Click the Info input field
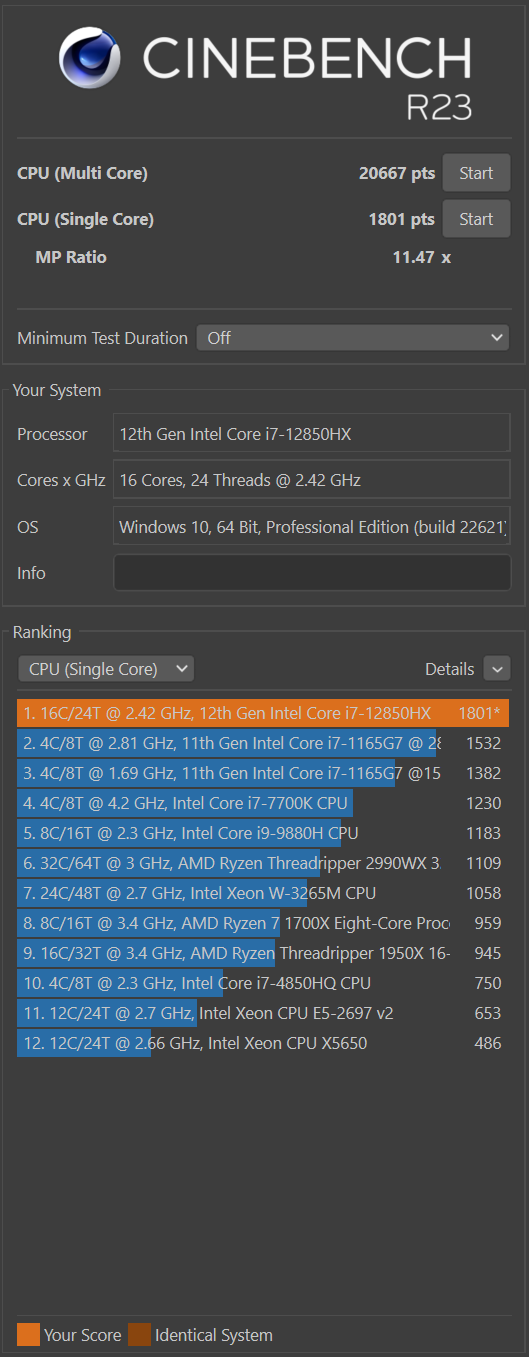529x1357 pixels. tap(312, 573)
